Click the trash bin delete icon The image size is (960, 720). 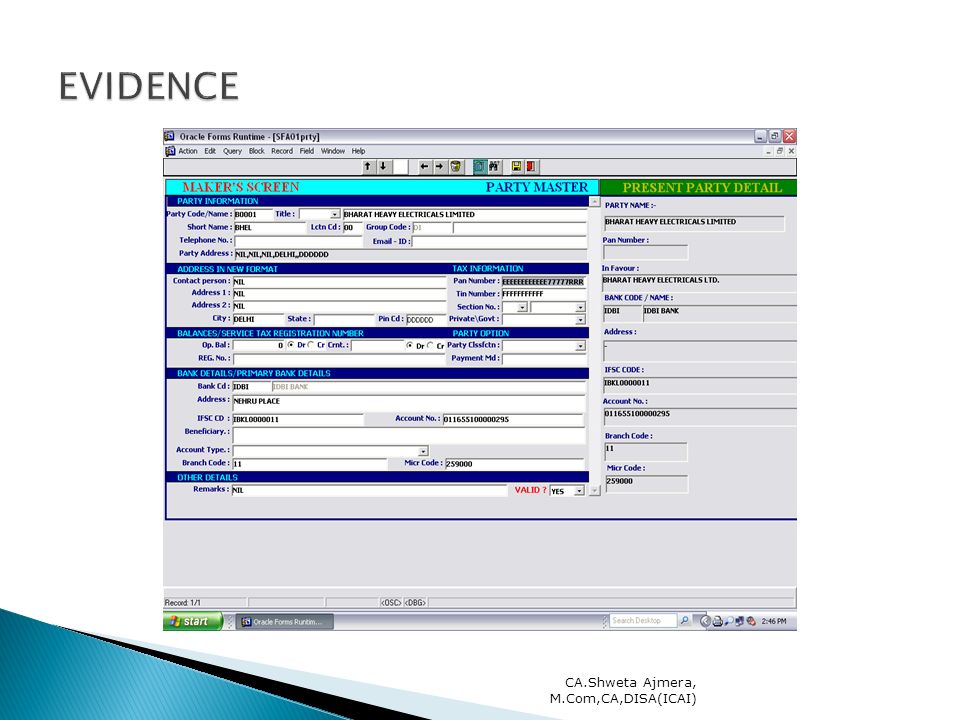click(456, 167)
